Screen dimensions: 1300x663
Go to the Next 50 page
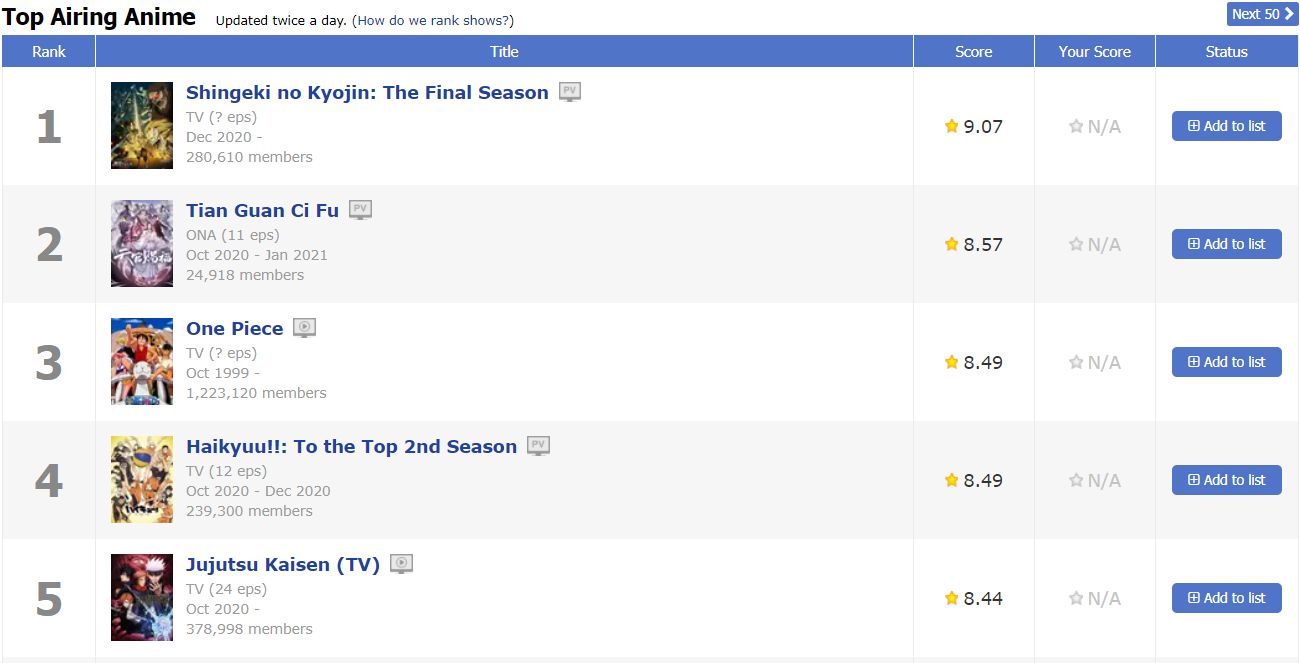pos(1261,14)
